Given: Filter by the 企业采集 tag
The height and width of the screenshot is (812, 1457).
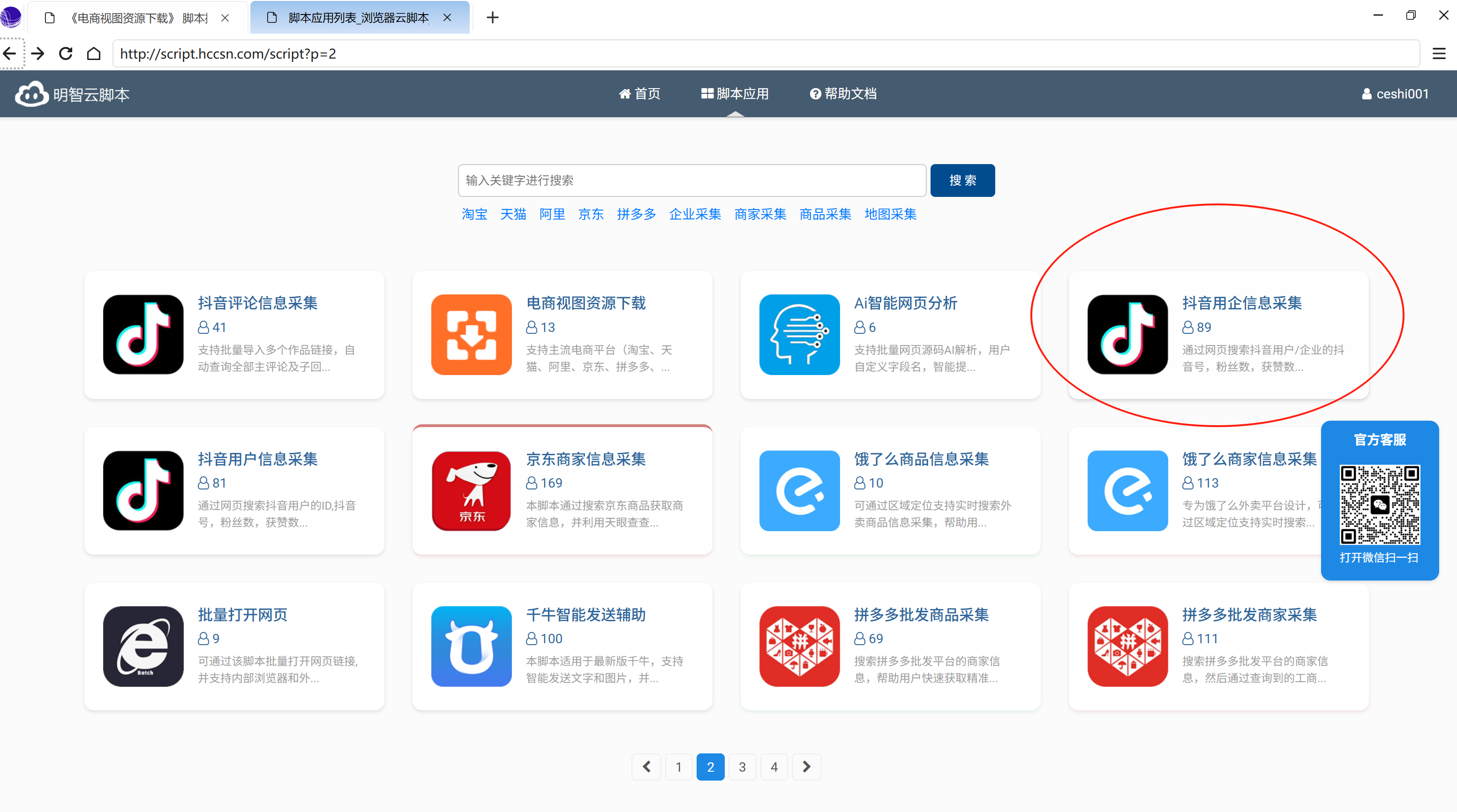Looking at the screenshot, I should (695, 214).
